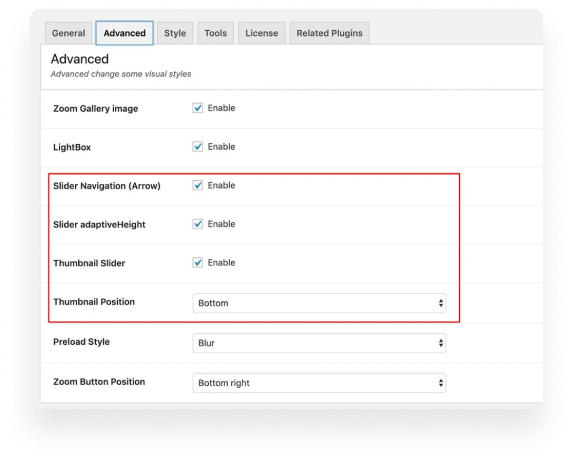Click arrow stepper on Thumbnail Position select
The image size is (573, 460).
tap(441, 303)
